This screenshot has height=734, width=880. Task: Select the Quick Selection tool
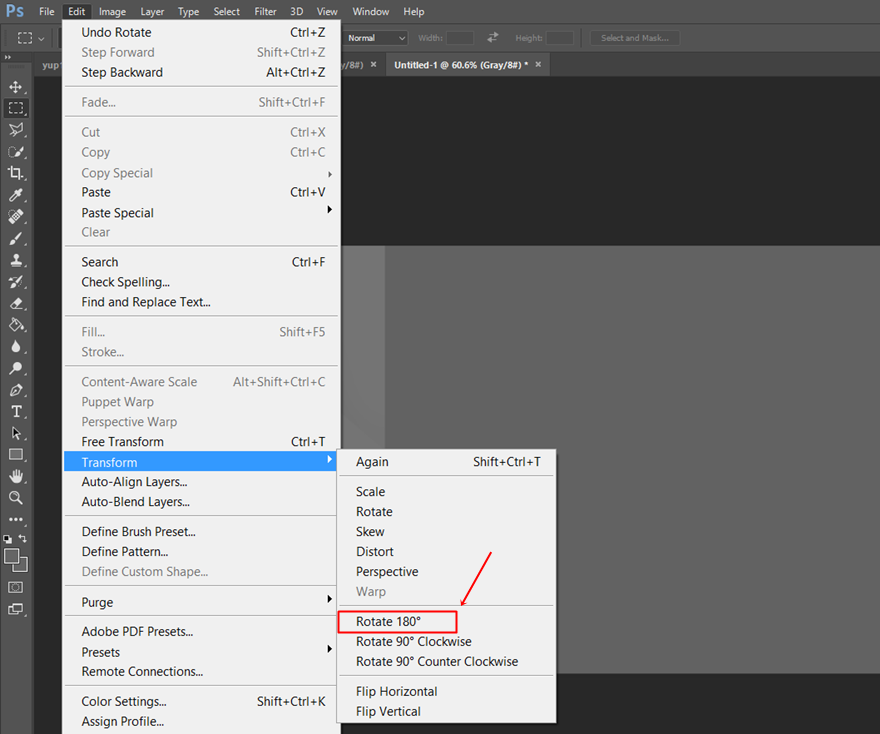click(16, 152)
